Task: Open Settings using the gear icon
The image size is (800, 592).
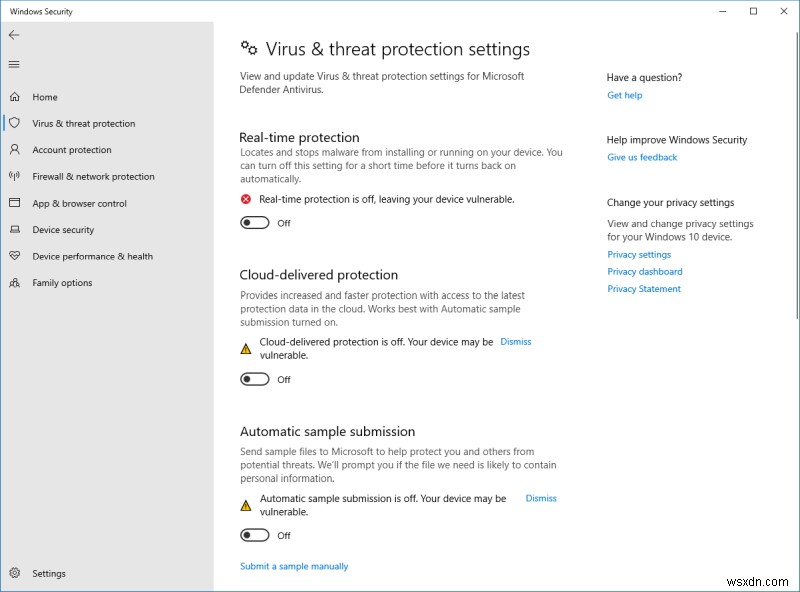Action: click(14, 573)
